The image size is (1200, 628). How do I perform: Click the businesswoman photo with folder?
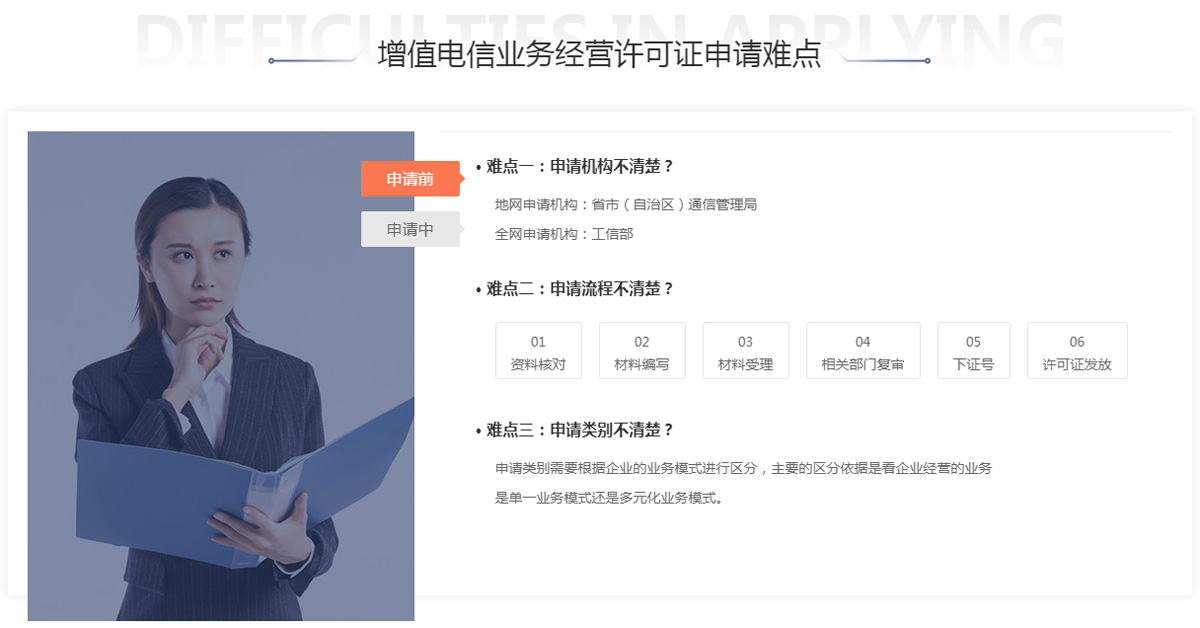point(221,376)
